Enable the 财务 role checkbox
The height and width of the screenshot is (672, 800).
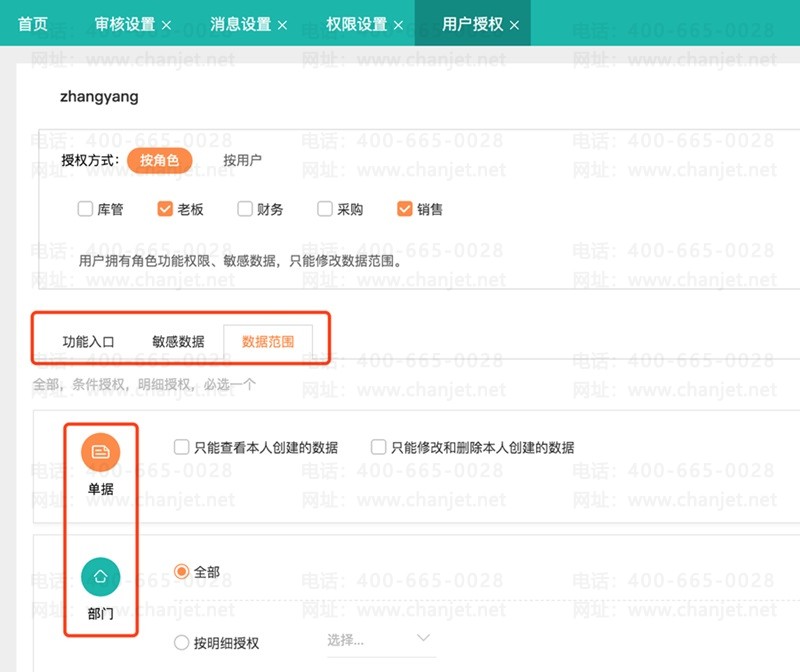(246, 209)
